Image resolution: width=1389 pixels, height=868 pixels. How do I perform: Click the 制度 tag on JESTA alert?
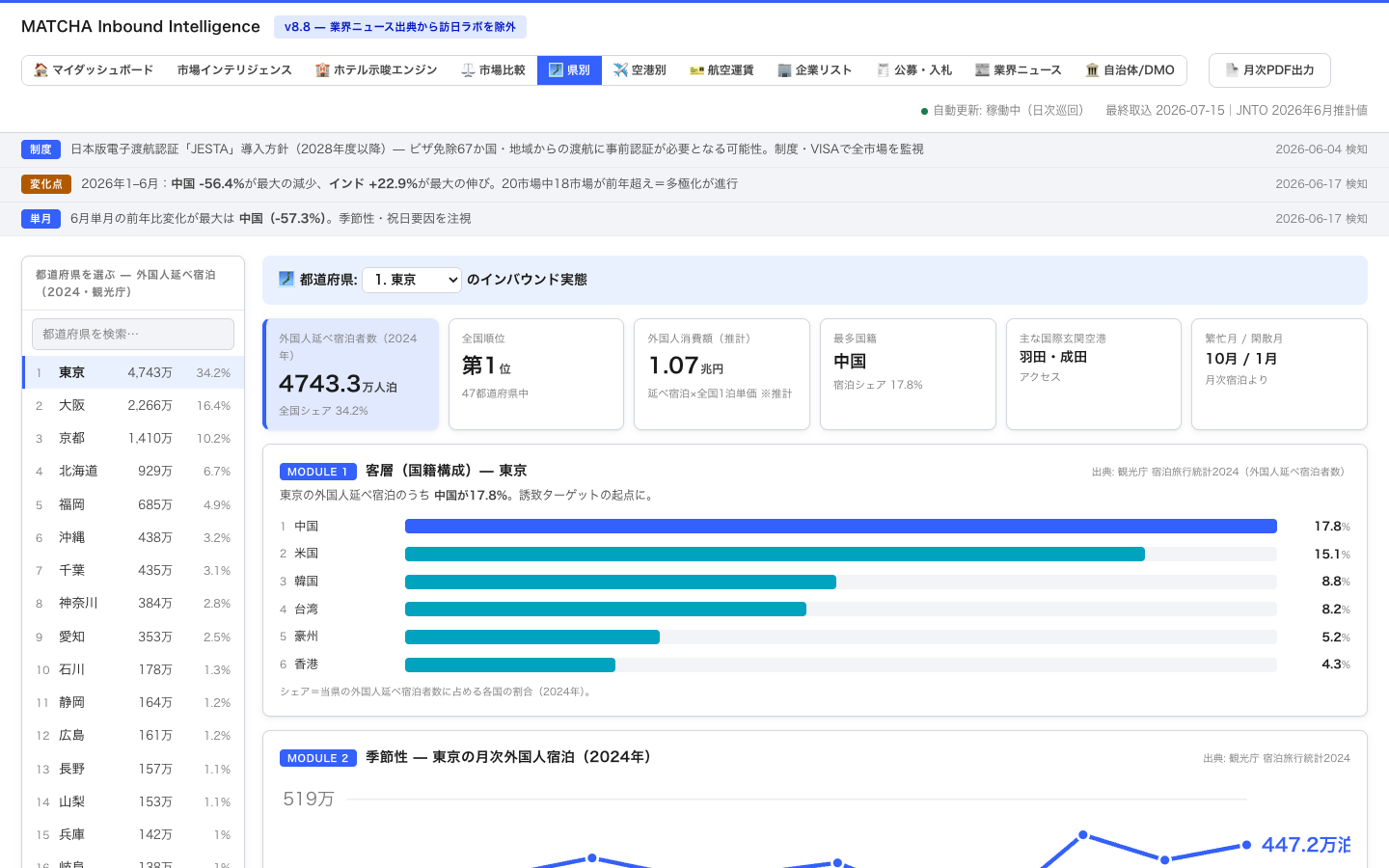pyautogui.click(x=41, y=149)
